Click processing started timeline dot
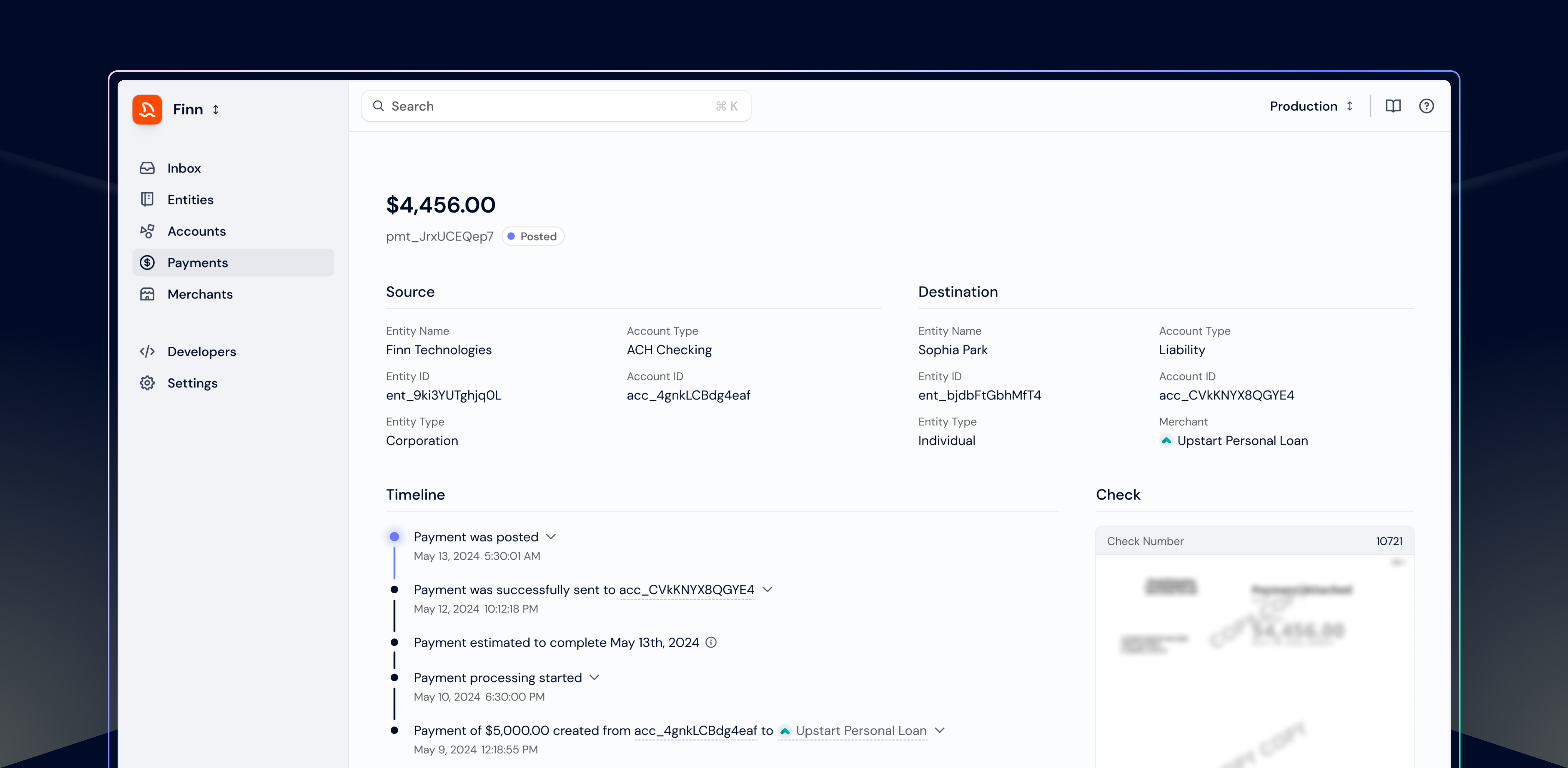Viewport: 1568px width, 768px height. pos(394,677)
